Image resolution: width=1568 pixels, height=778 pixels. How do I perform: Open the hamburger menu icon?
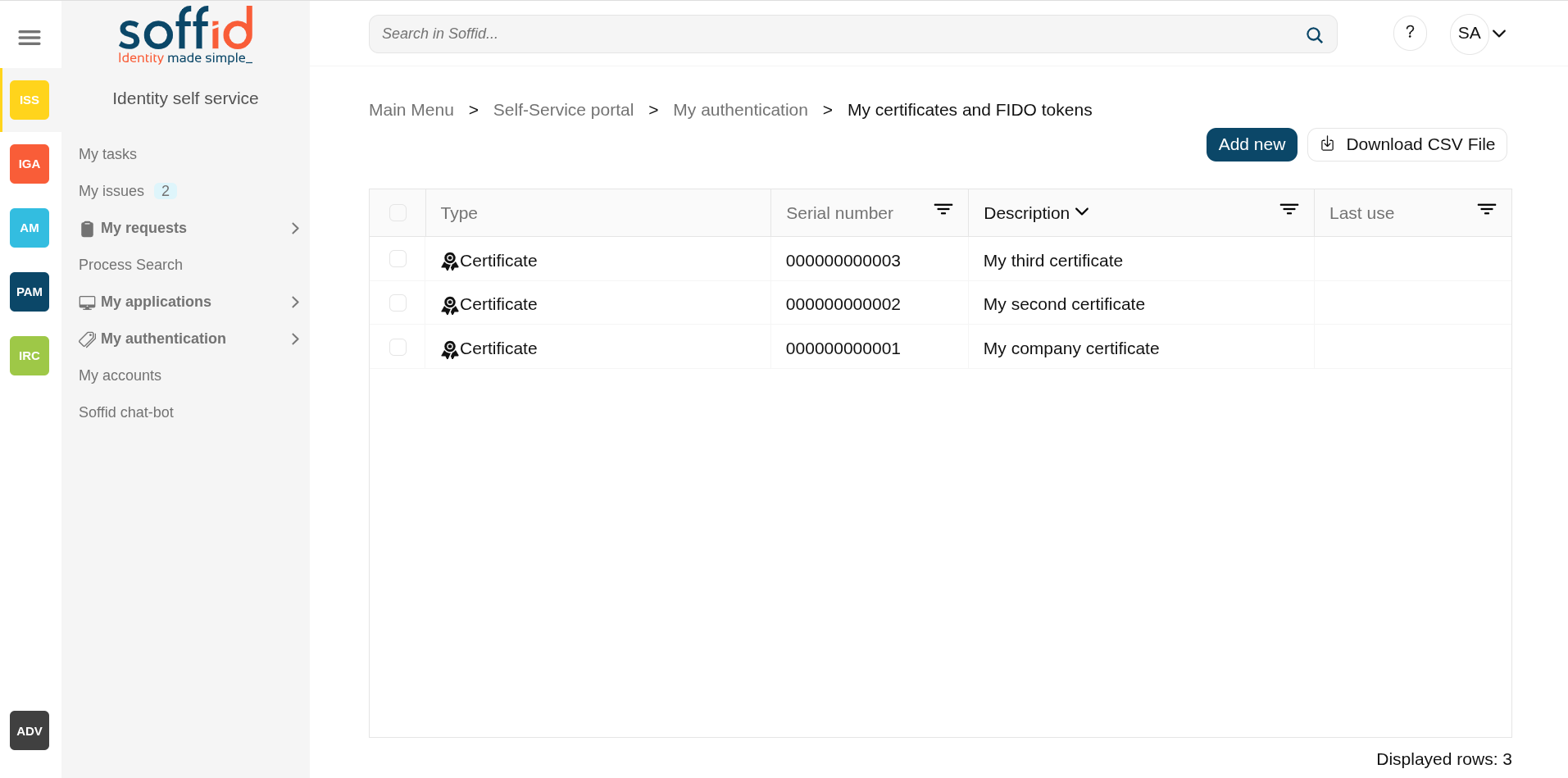(x=30, y=38)
